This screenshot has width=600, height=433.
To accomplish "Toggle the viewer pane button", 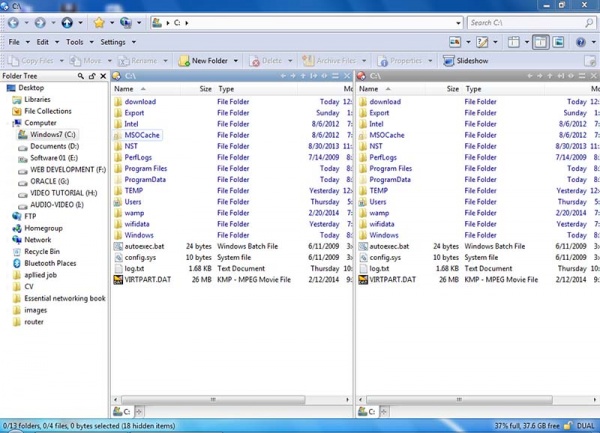I will click(x=558, y=42).
